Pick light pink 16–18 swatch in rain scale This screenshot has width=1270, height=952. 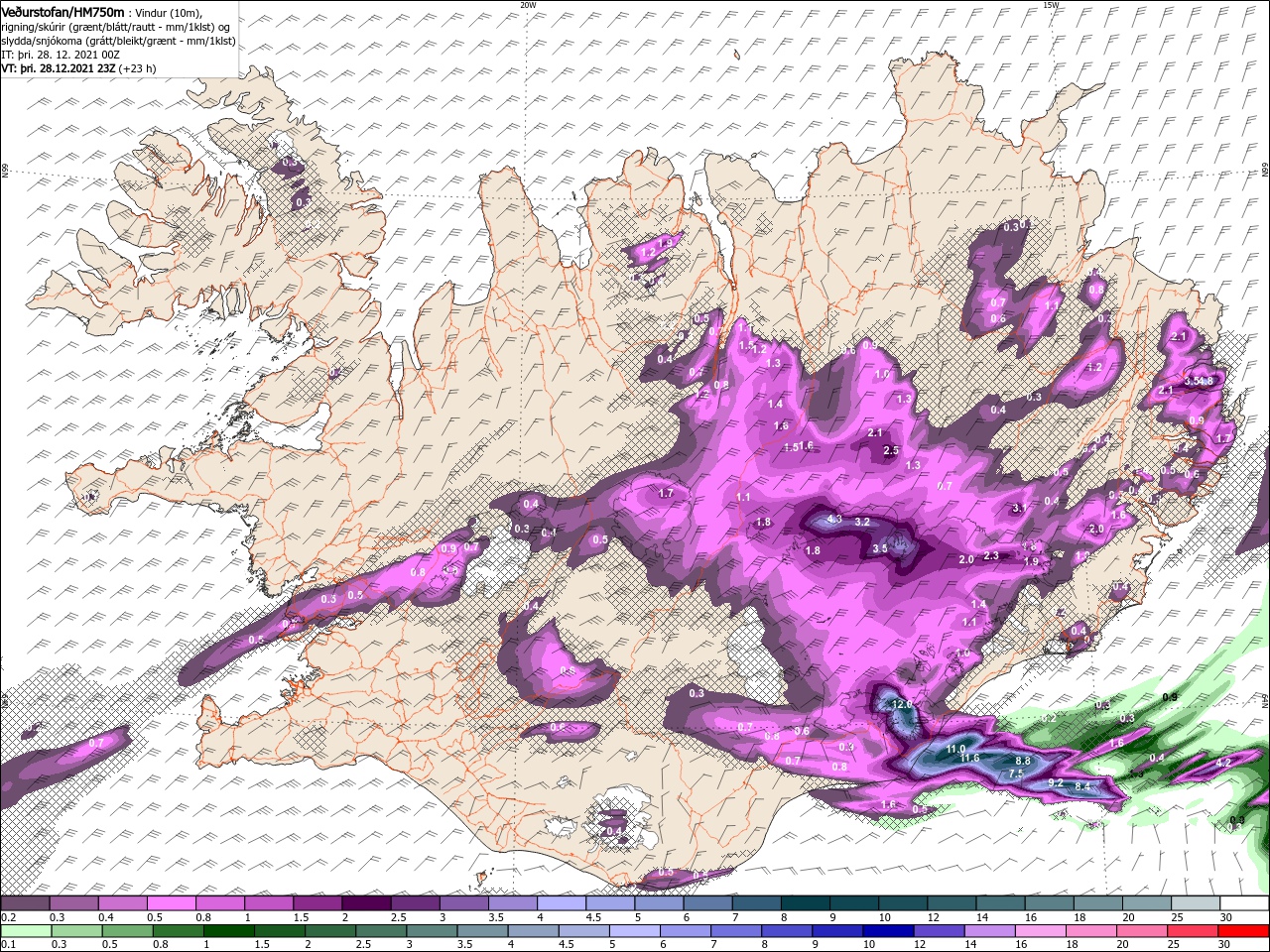point(1041,931)
